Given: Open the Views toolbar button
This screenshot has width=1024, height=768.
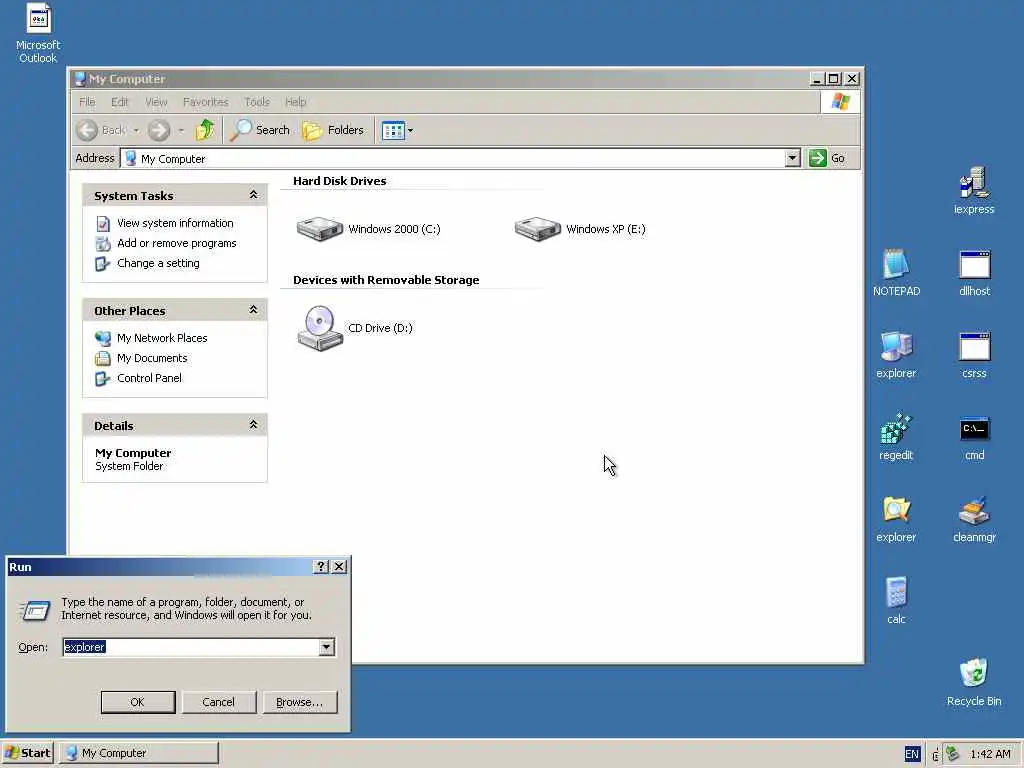Looking at the screenshot, I should pos(396,130).
